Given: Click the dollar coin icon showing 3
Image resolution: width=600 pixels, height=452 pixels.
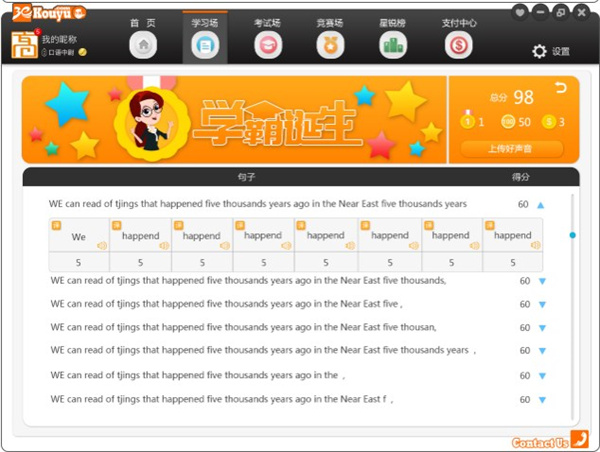Looking at the screenshot, I should pos(549,122).
